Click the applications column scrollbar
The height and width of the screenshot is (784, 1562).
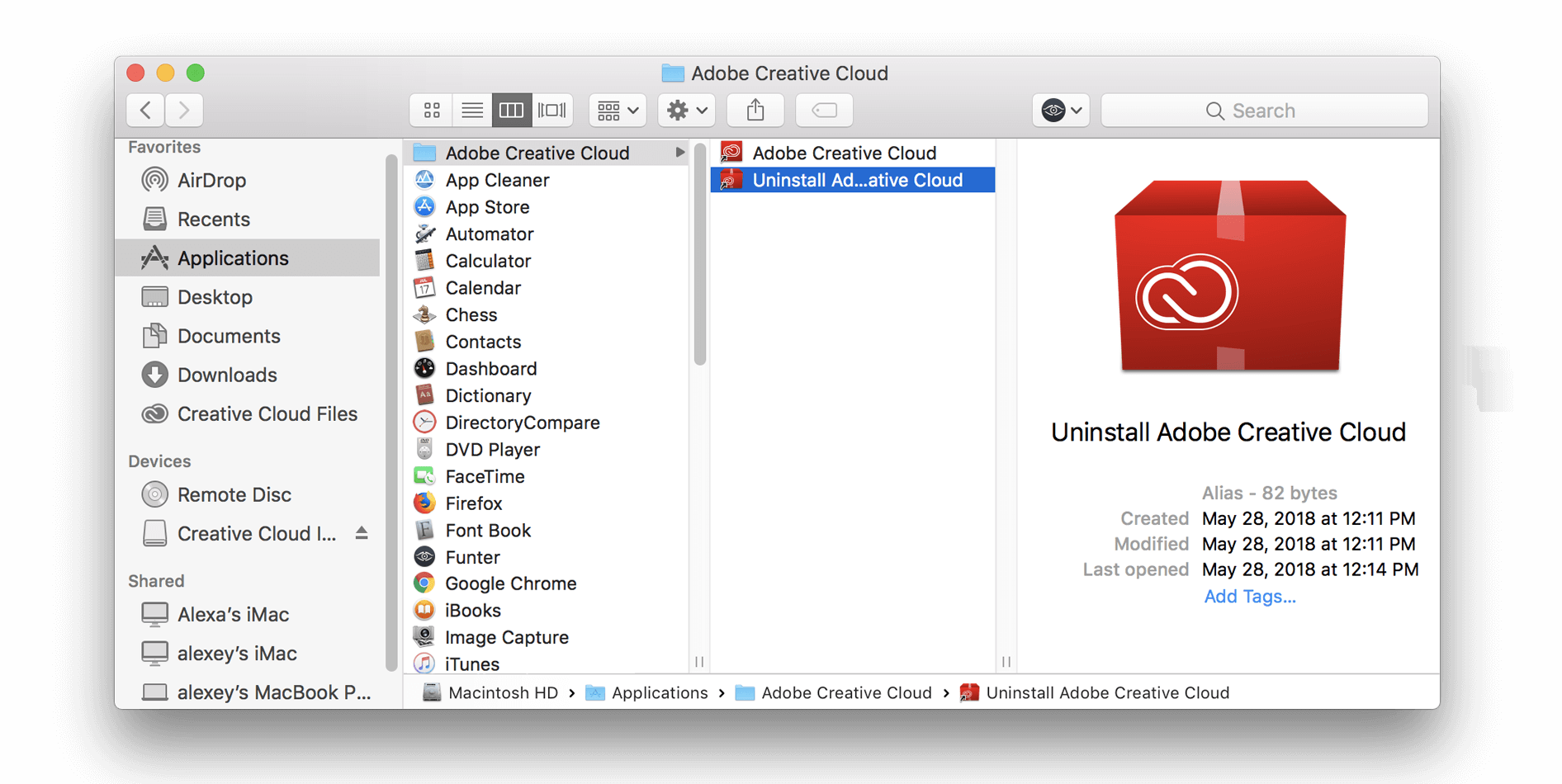(700, 254)
